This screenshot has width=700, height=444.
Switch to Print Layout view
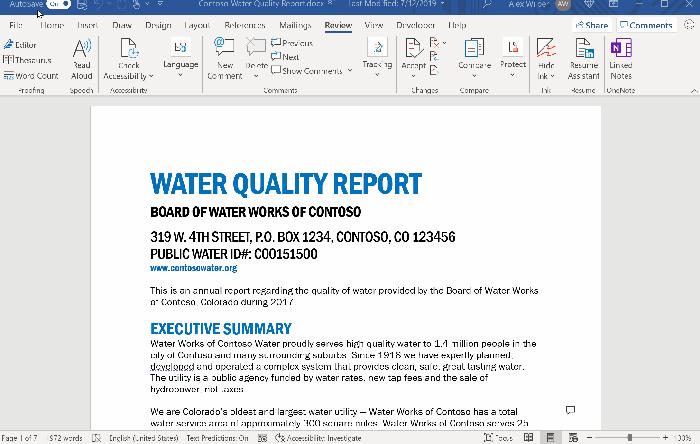click(x=550, y=438)
